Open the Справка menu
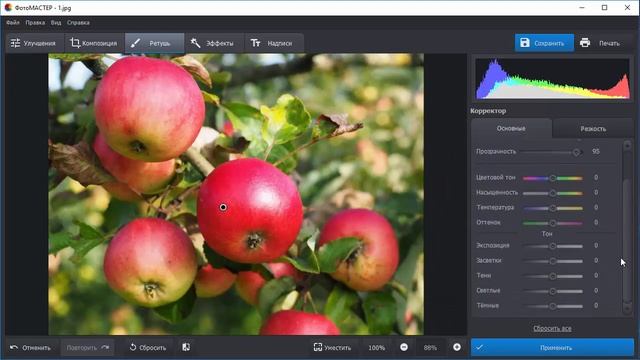 point(78,23)
